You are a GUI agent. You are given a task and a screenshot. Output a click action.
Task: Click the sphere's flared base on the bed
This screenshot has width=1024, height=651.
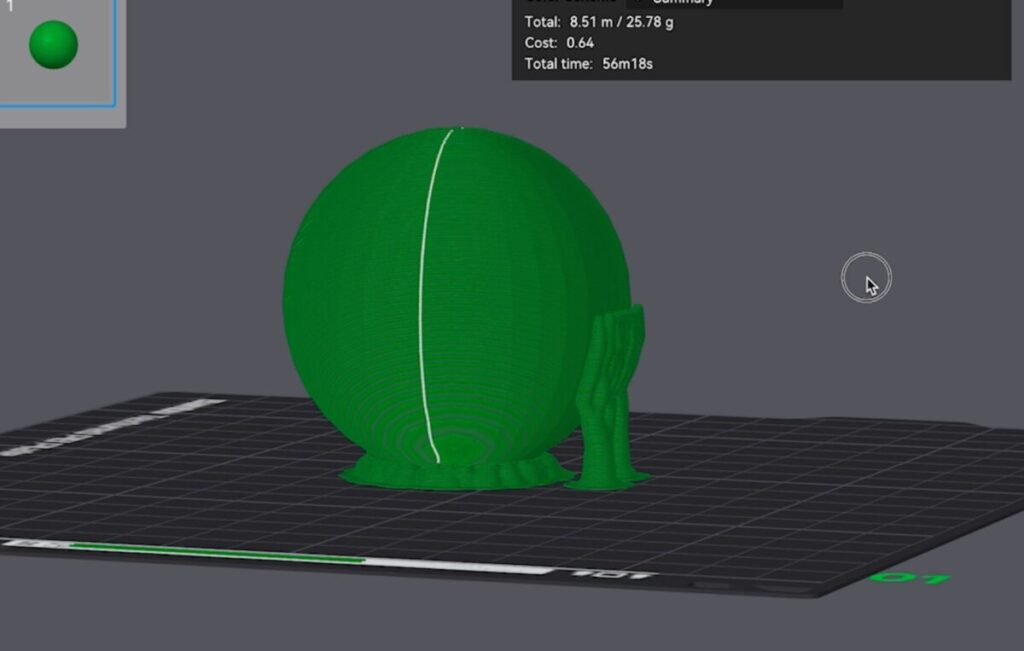[380, 474]
